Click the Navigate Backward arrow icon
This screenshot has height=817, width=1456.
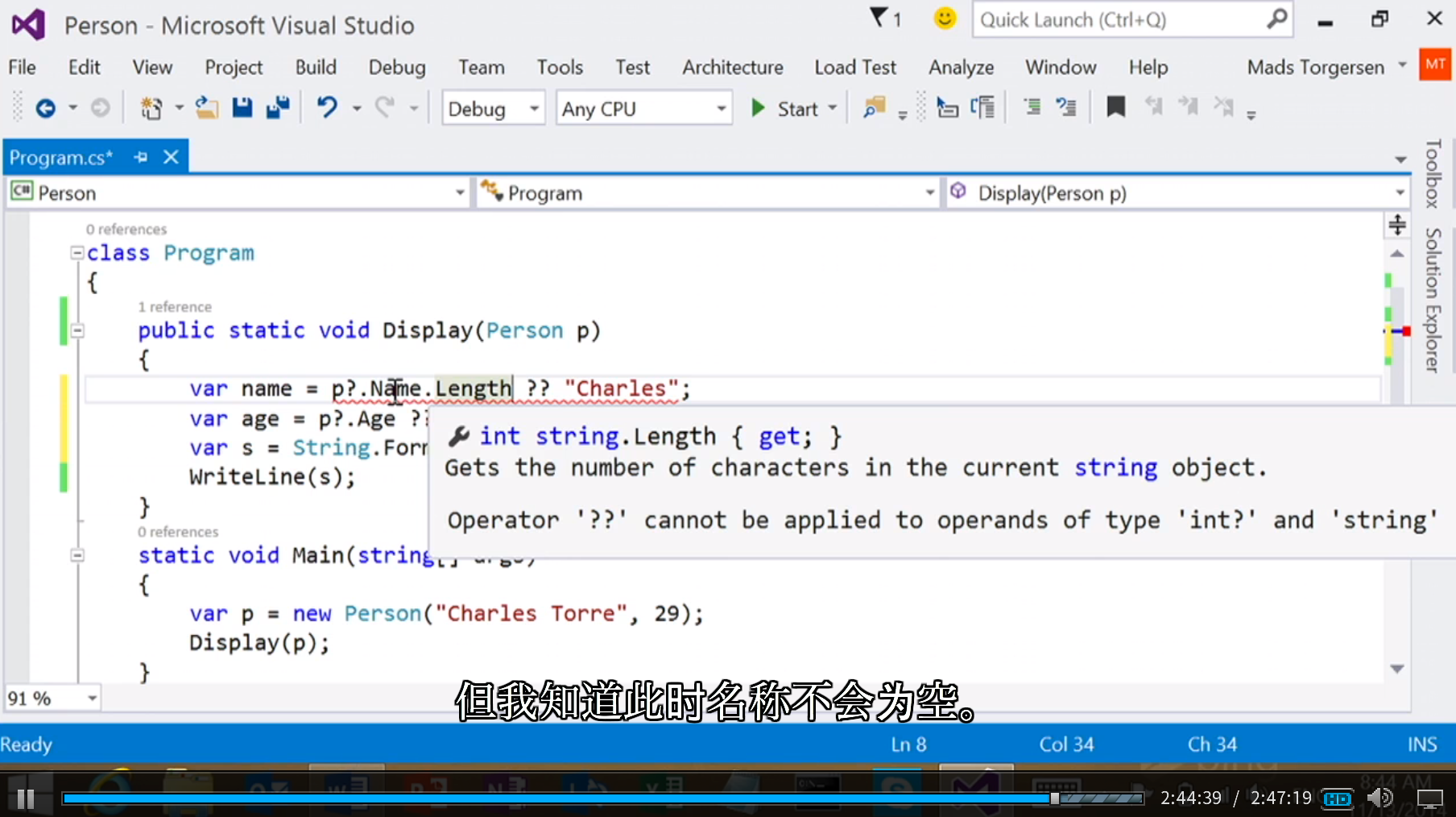pos(46,108)
